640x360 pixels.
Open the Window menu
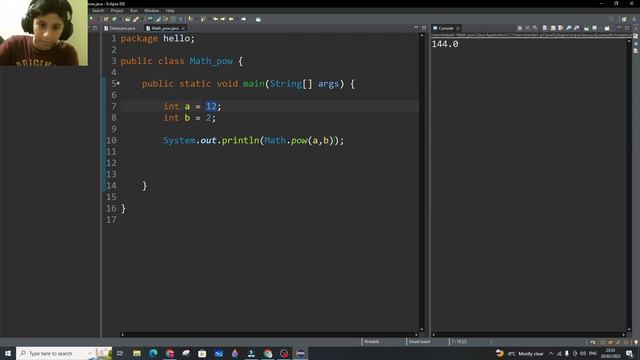pyautogui.click(x=151, y=11)
